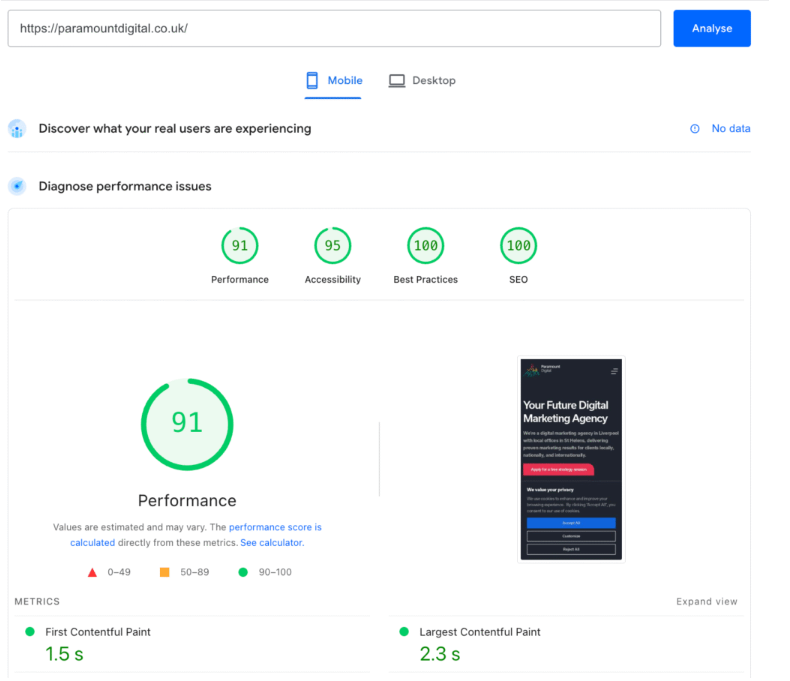790x681 pixels.
Task: Click the Analyse button
Action: 711,28
